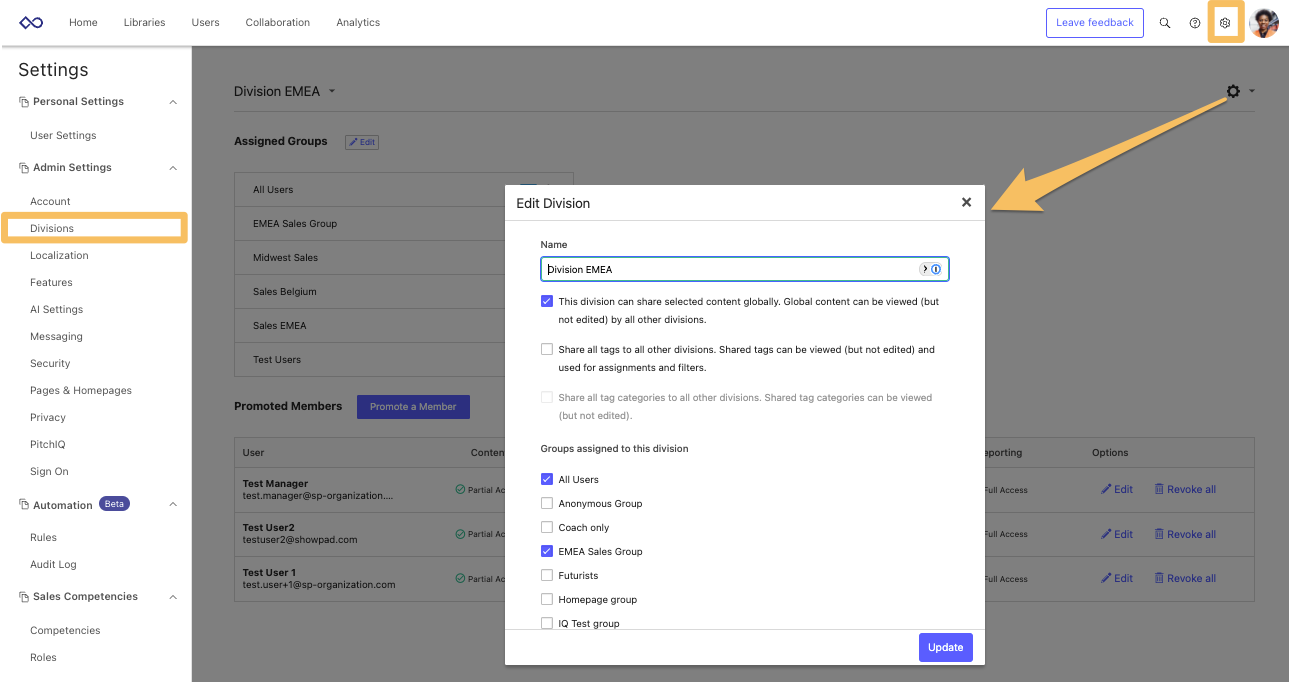This screenshot has height=682, width=1289.
Task: Open the help question mark icon
Action: (x=1194, y=23)
